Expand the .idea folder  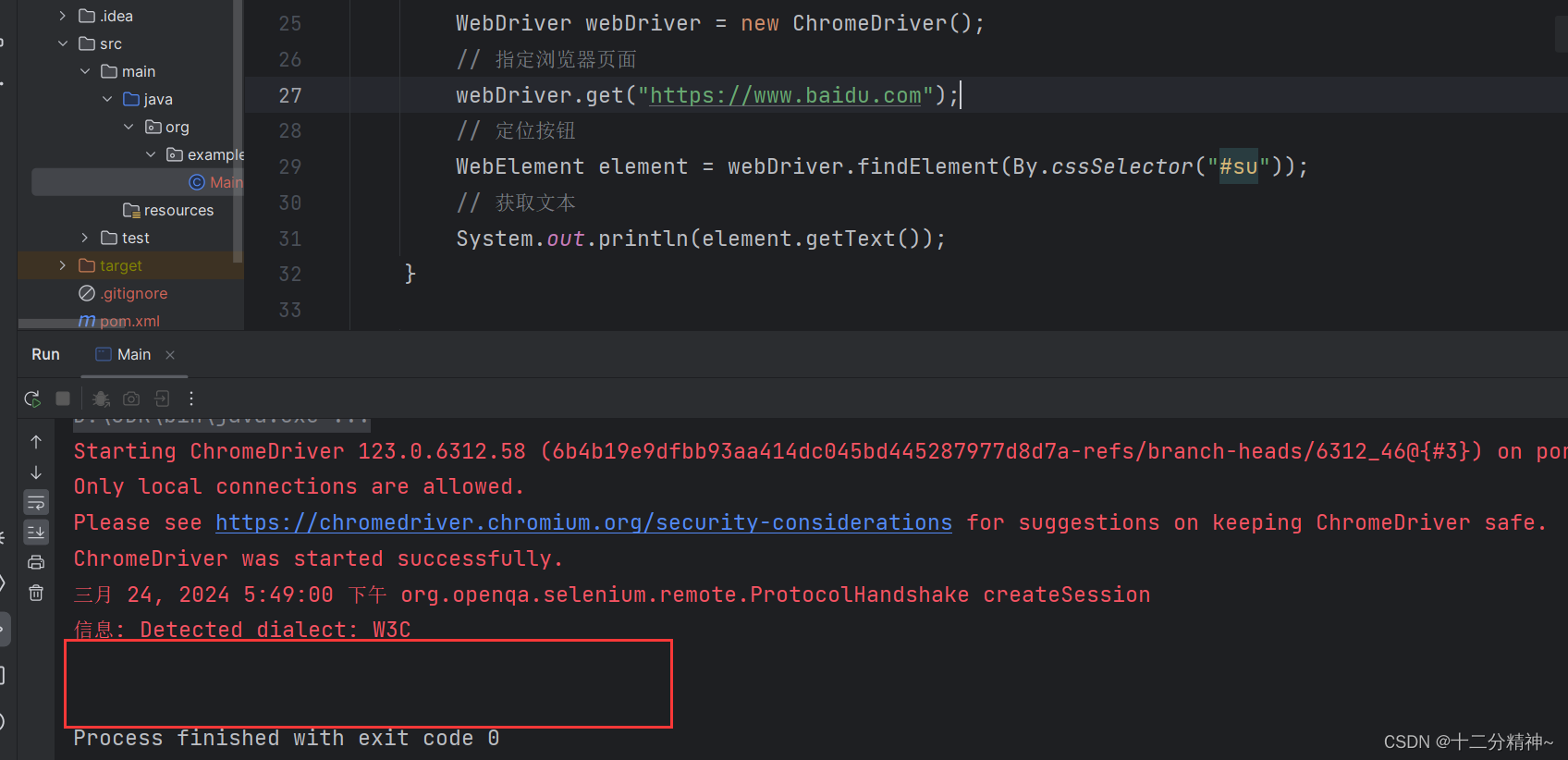(62, 16)
